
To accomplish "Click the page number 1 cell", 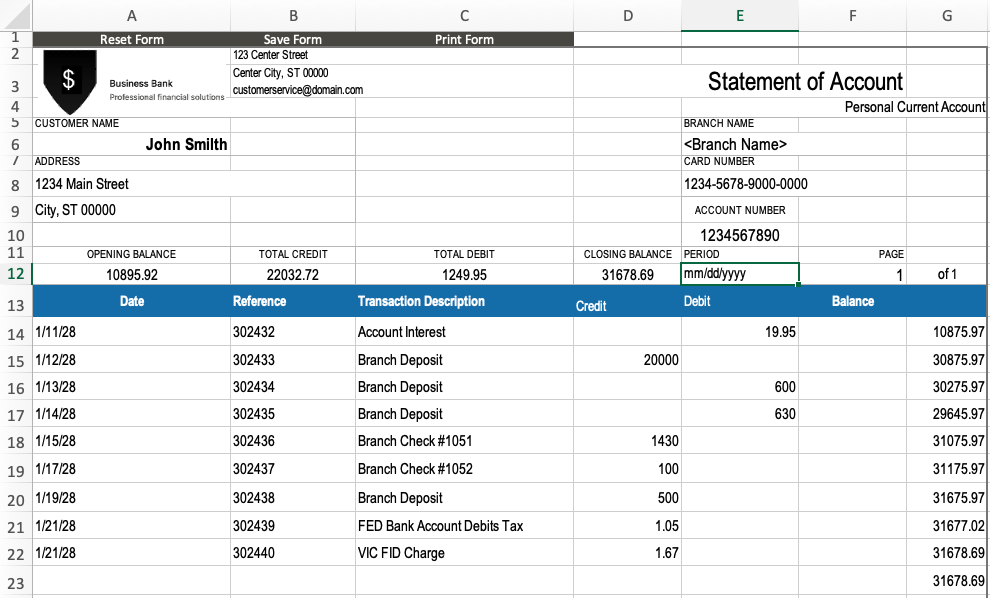I will pyautogui.click(x=852, y=274).
